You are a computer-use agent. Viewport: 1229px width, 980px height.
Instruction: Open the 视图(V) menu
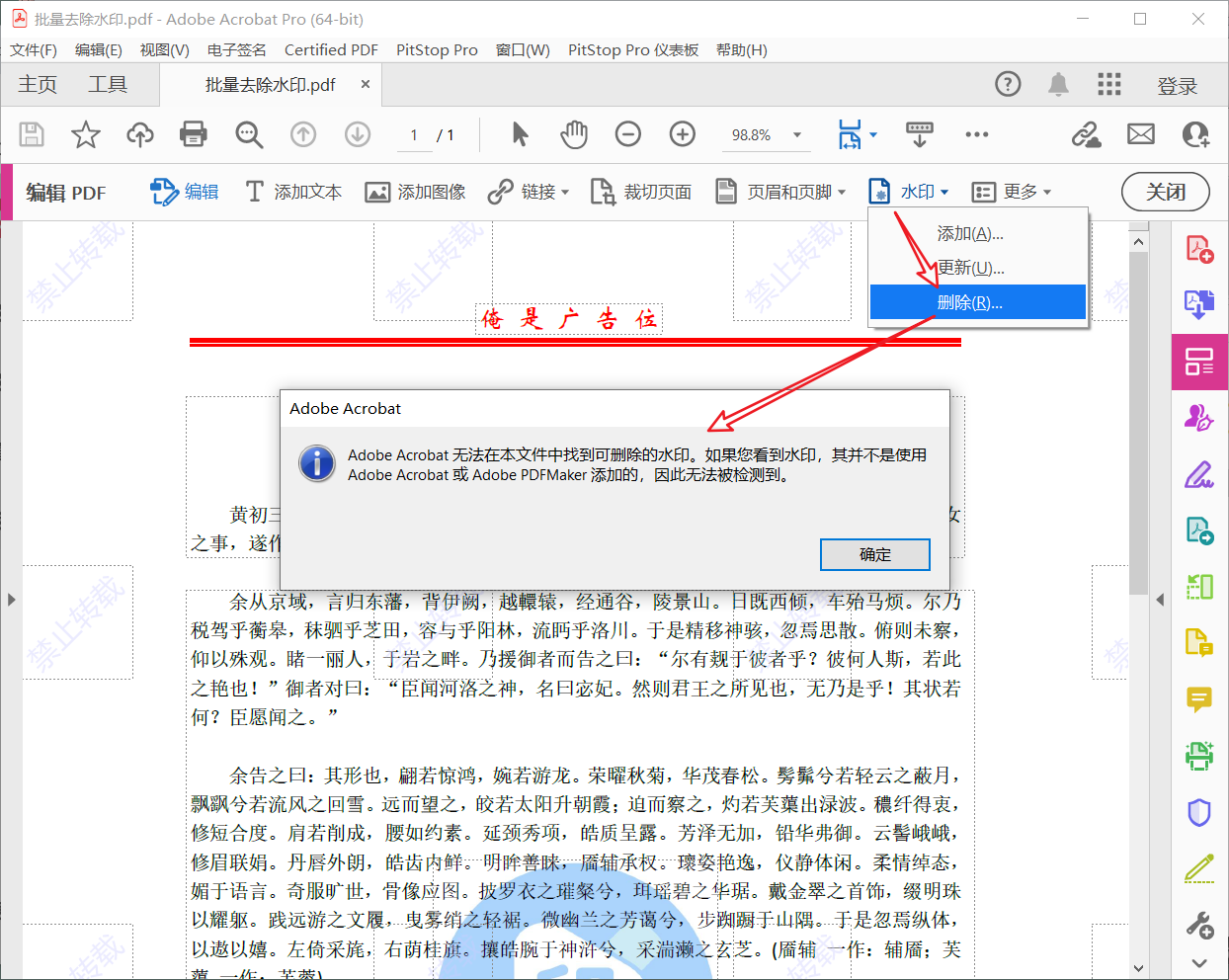coord(164,49)
